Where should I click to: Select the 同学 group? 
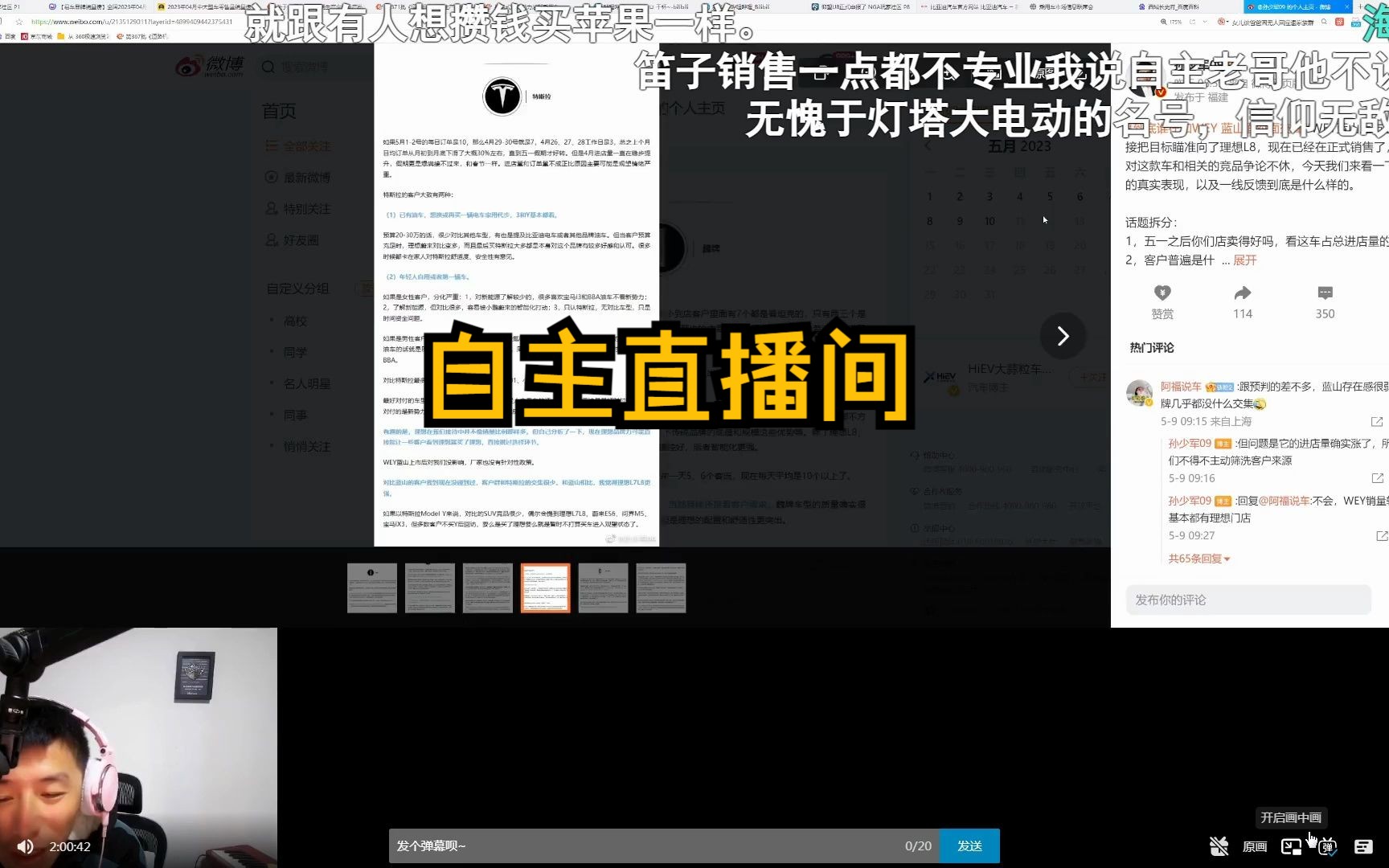(x=295, y=352)
